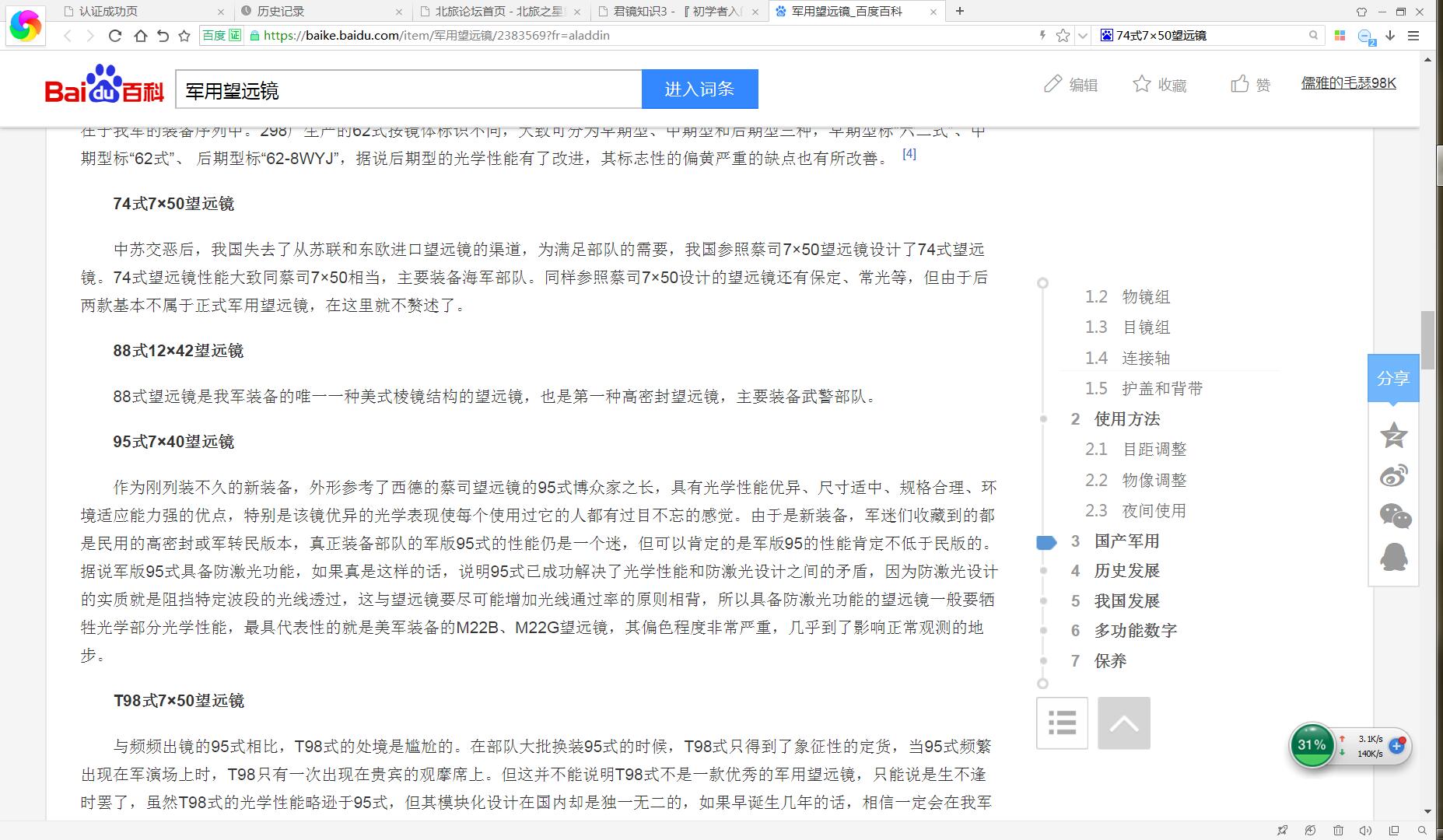Viewport: 1443px width, 840px height.
Task: Click the 百度 certified site badge
Action: 222,36
